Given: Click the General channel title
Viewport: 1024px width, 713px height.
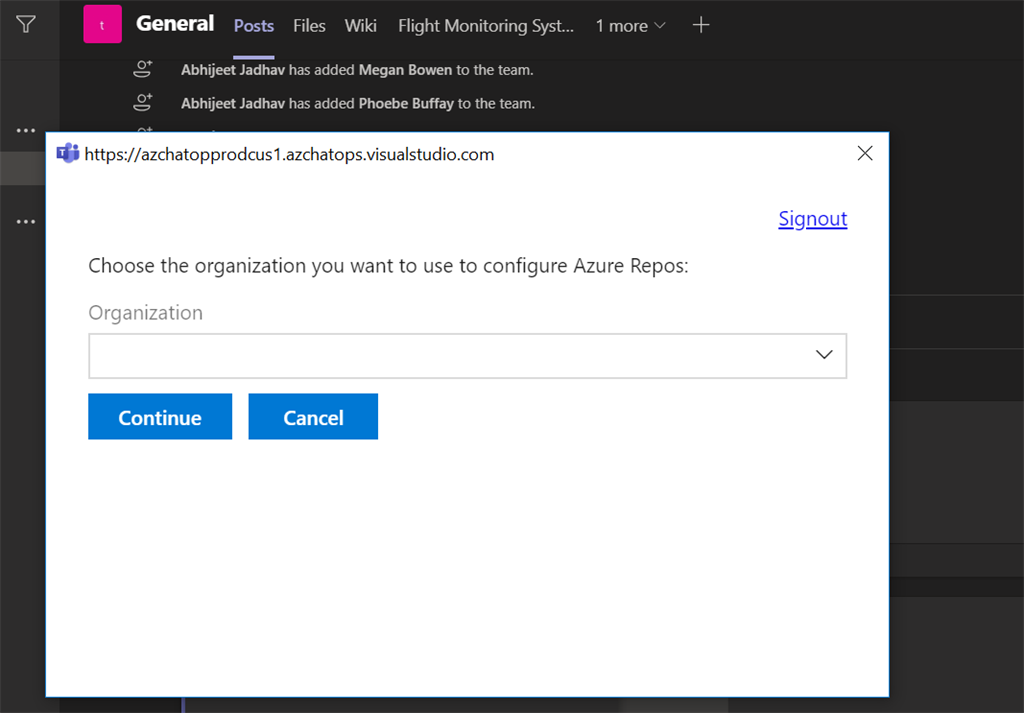Looking at the screenshot, I should click(x=175, y=23).
